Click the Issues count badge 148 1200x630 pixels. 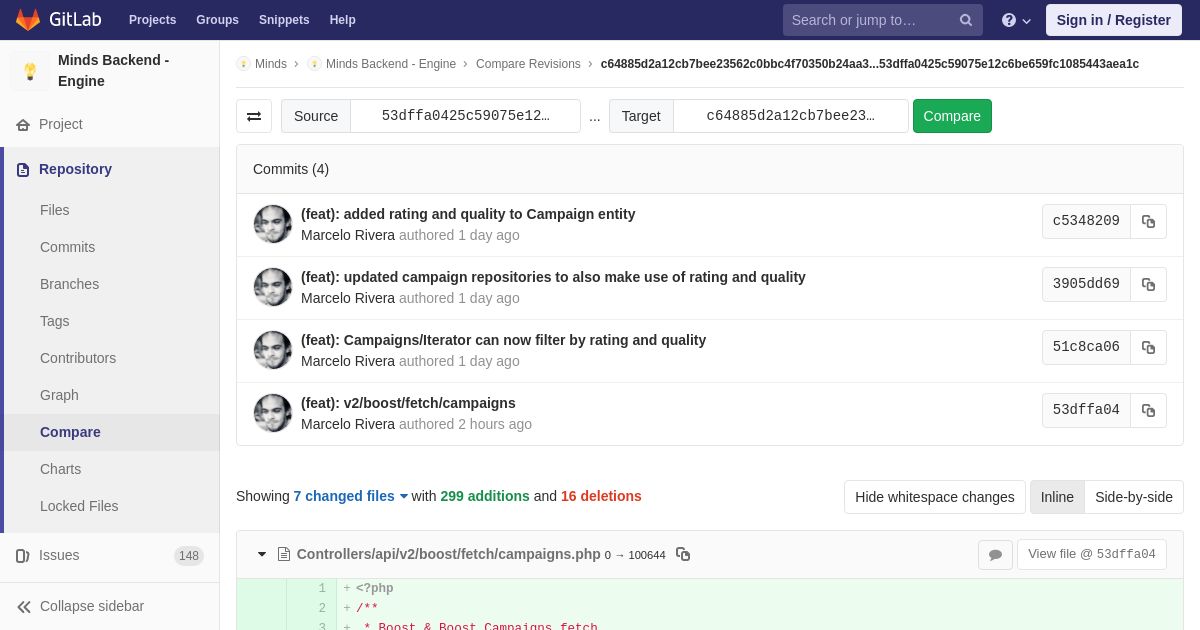pyautogui.click(x=189, y=556)
